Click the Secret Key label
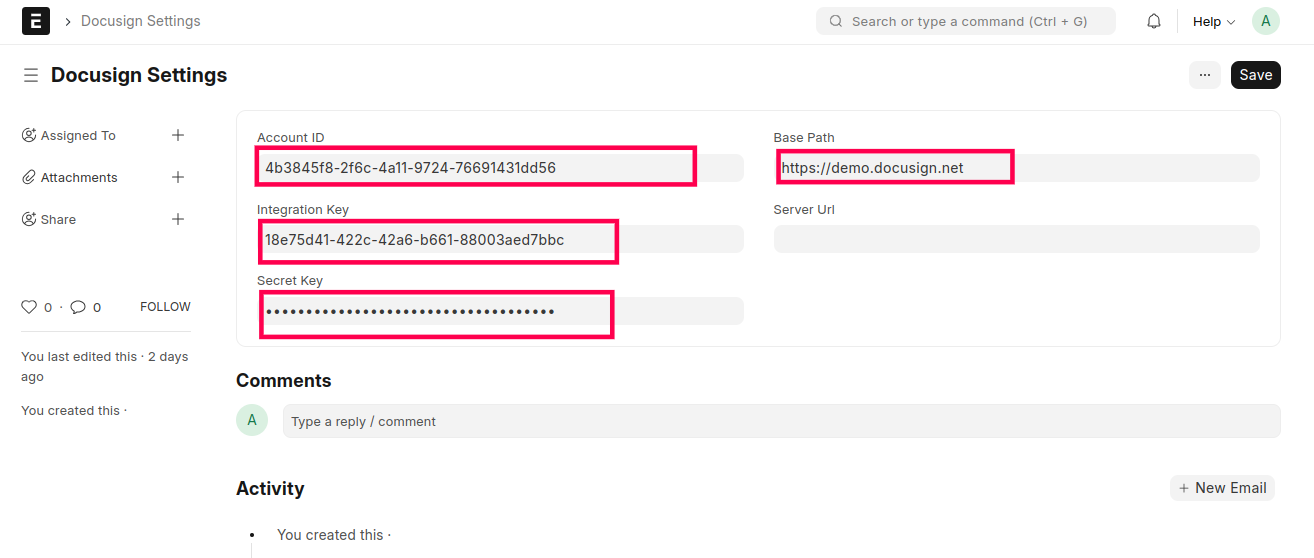The width and height of the screenshot is (1314, 558). pos(290,281)
